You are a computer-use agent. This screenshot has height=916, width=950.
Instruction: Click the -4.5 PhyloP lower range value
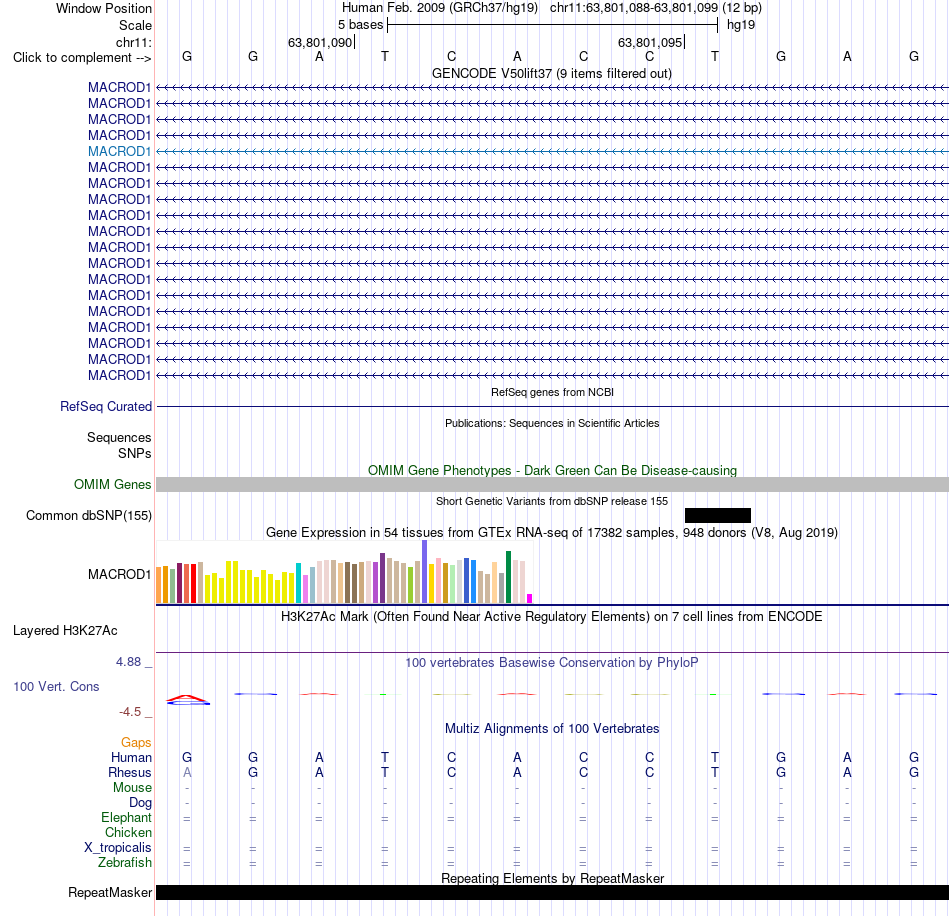130,712
